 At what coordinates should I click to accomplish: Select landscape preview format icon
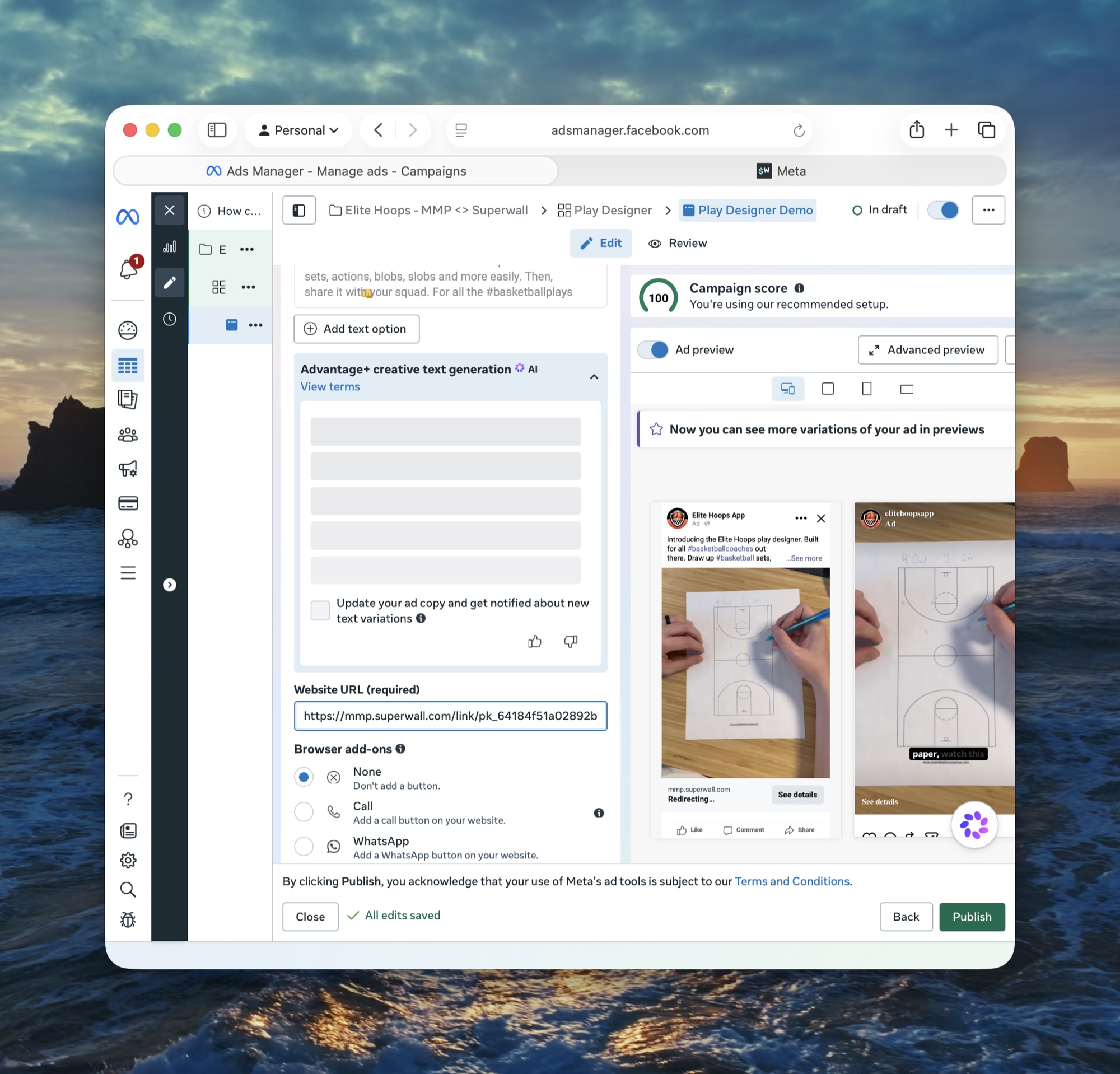coord(906,389)
